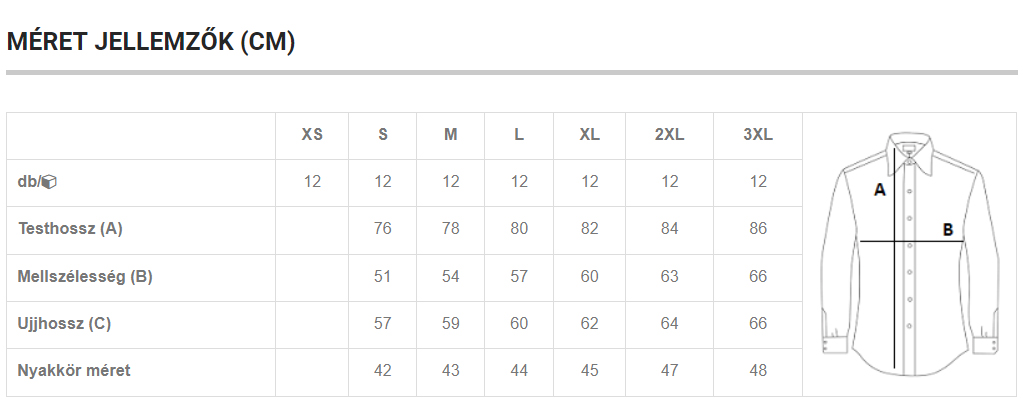This screenshot has height=420, width=1025.
Task: Select the L size column header
Action: pos(519,135)
